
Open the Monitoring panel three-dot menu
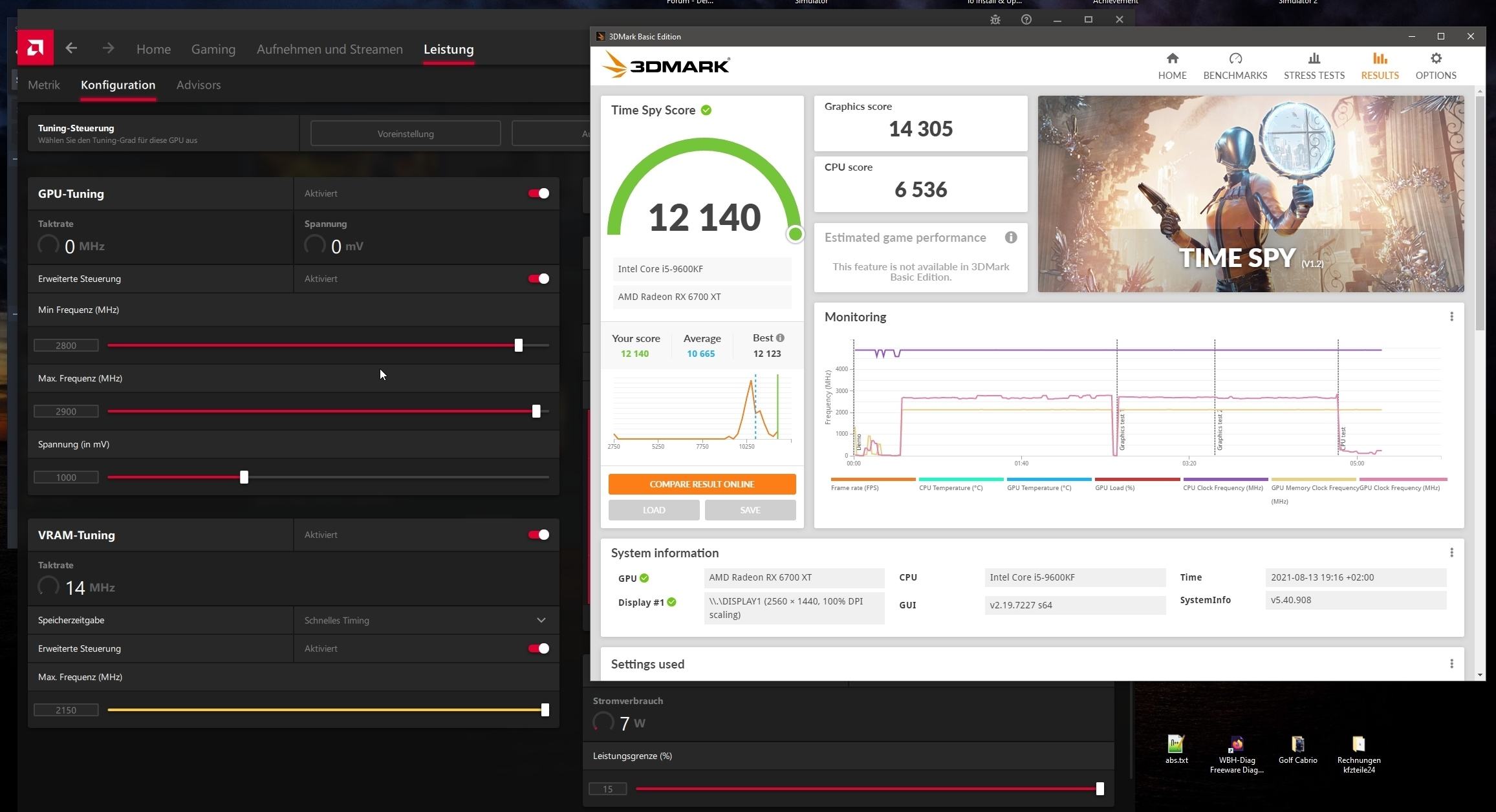[x=1451, y=316]
